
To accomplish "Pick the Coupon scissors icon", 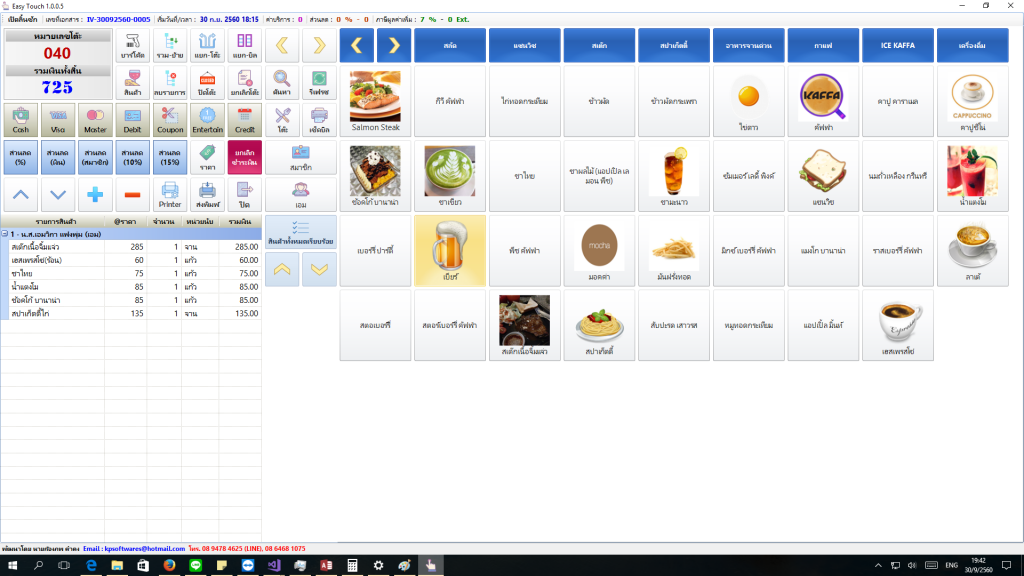I will [x=170, y=120].
